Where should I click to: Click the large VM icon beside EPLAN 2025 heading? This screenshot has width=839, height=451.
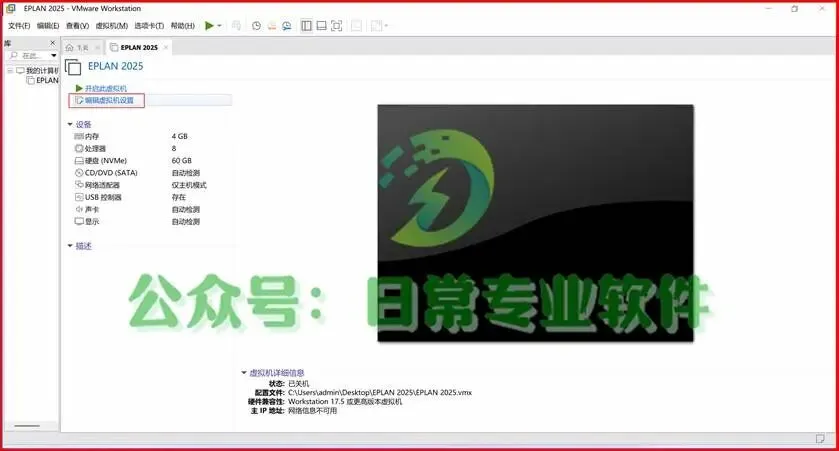[x=73, y=67]
